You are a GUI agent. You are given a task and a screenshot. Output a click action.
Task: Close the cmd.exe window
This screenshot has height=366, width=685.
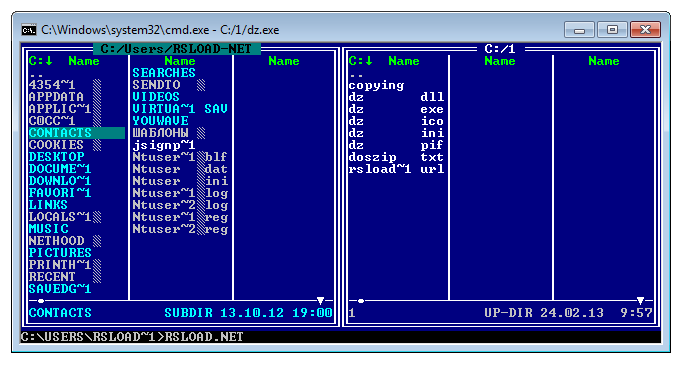[645, 30]
